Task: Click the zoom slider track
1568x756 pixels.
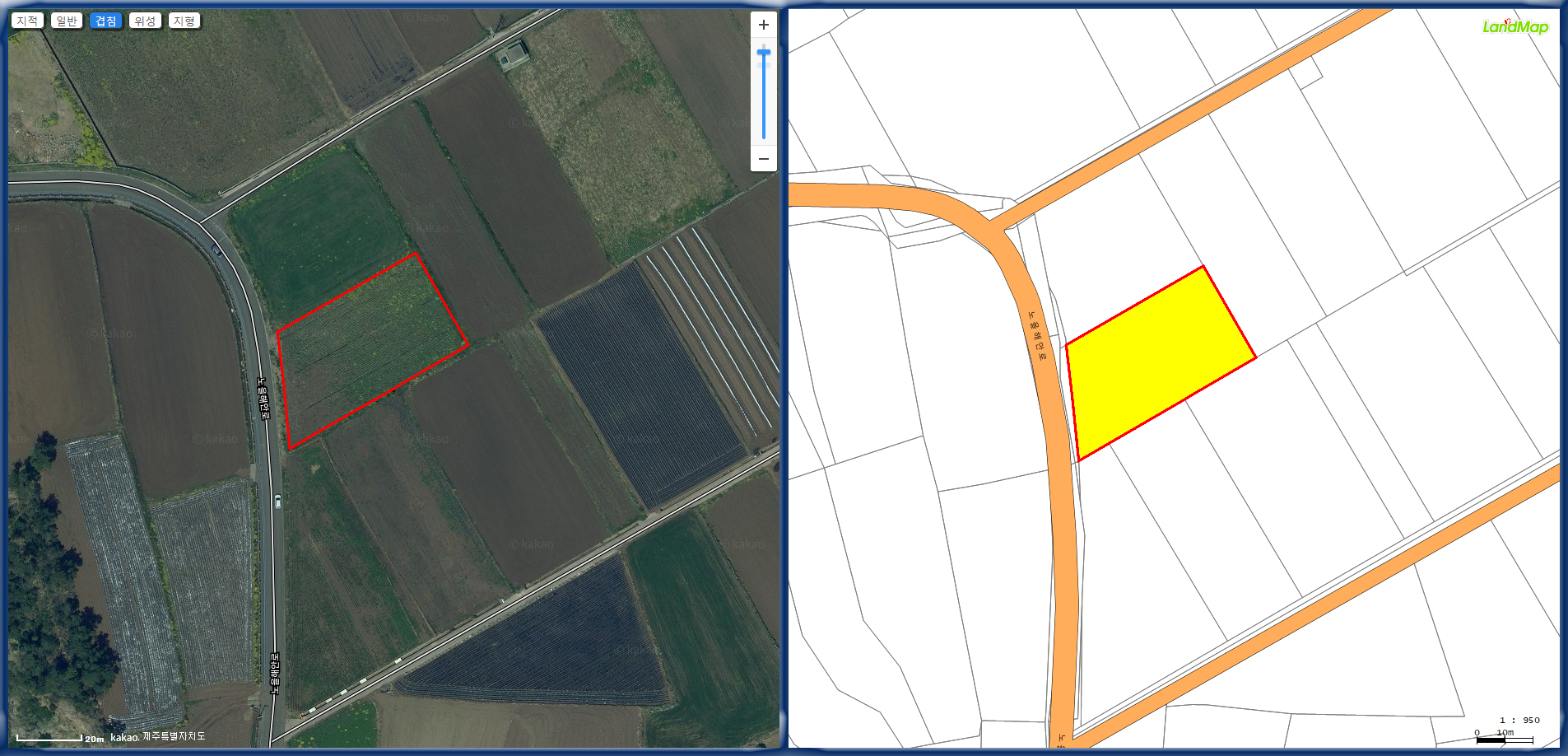Action: (x=764, y=92)
